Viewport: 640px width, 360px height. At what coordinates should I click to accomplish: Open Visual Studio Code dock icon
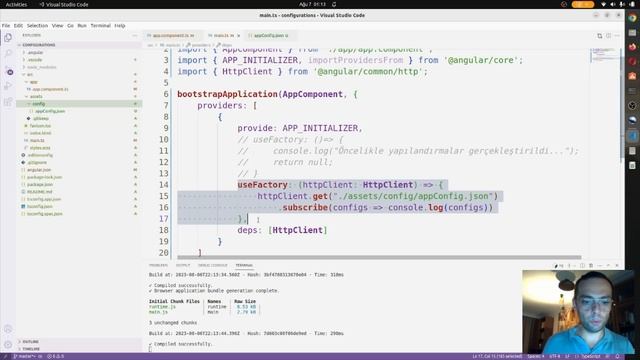click(632, 136)
